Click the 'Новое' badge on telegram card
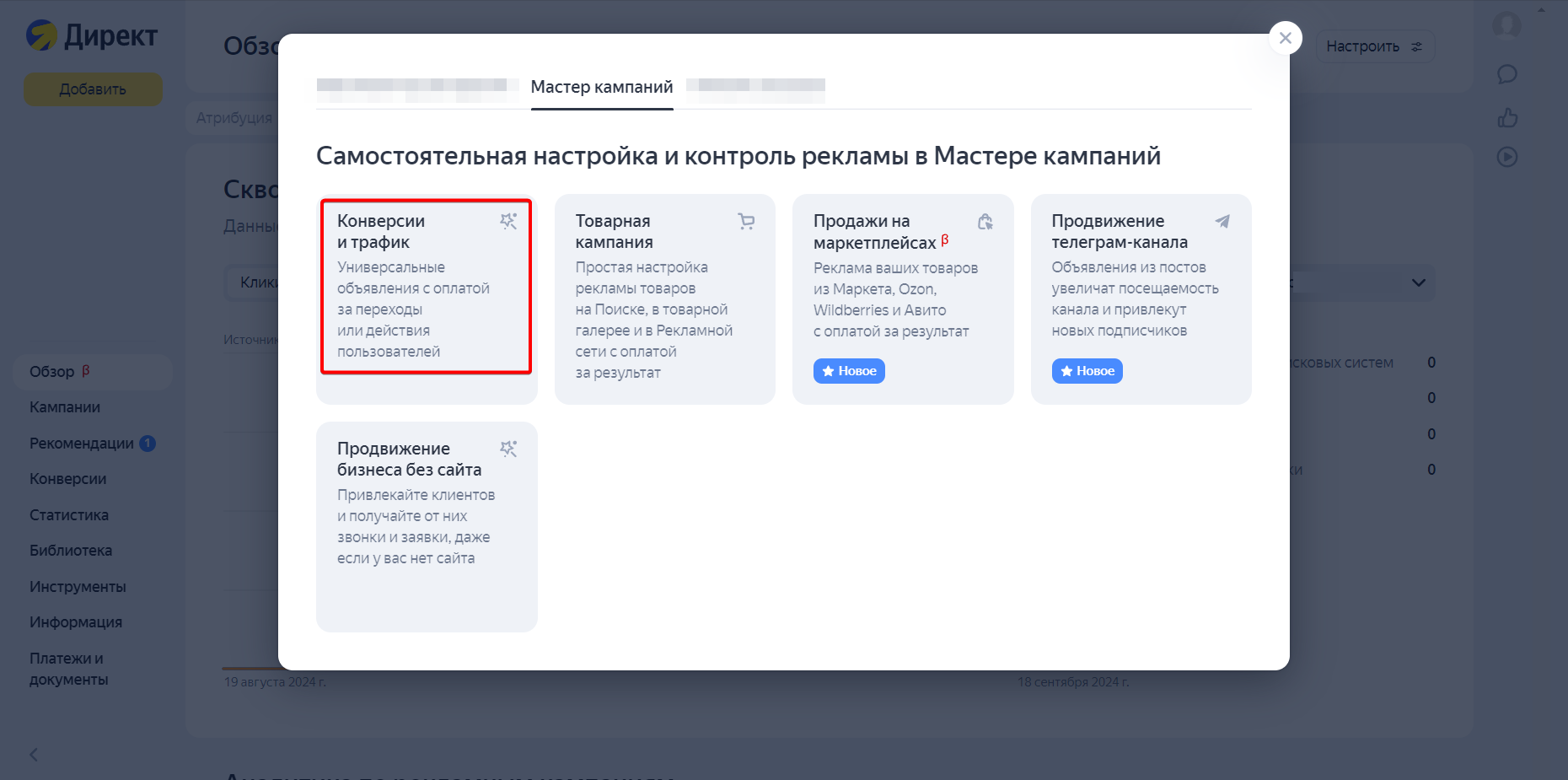 (1087, 371)
